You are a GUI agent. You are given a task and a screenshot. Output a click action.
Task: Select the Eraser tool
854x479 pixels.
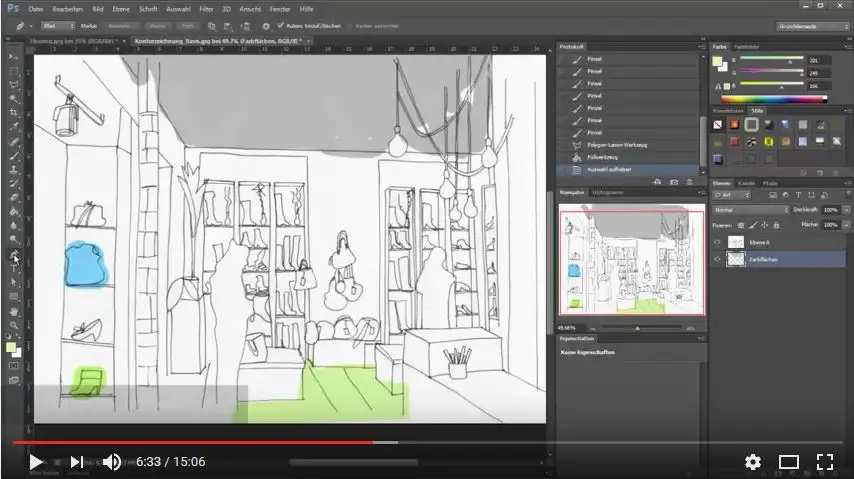coord(14,198)
